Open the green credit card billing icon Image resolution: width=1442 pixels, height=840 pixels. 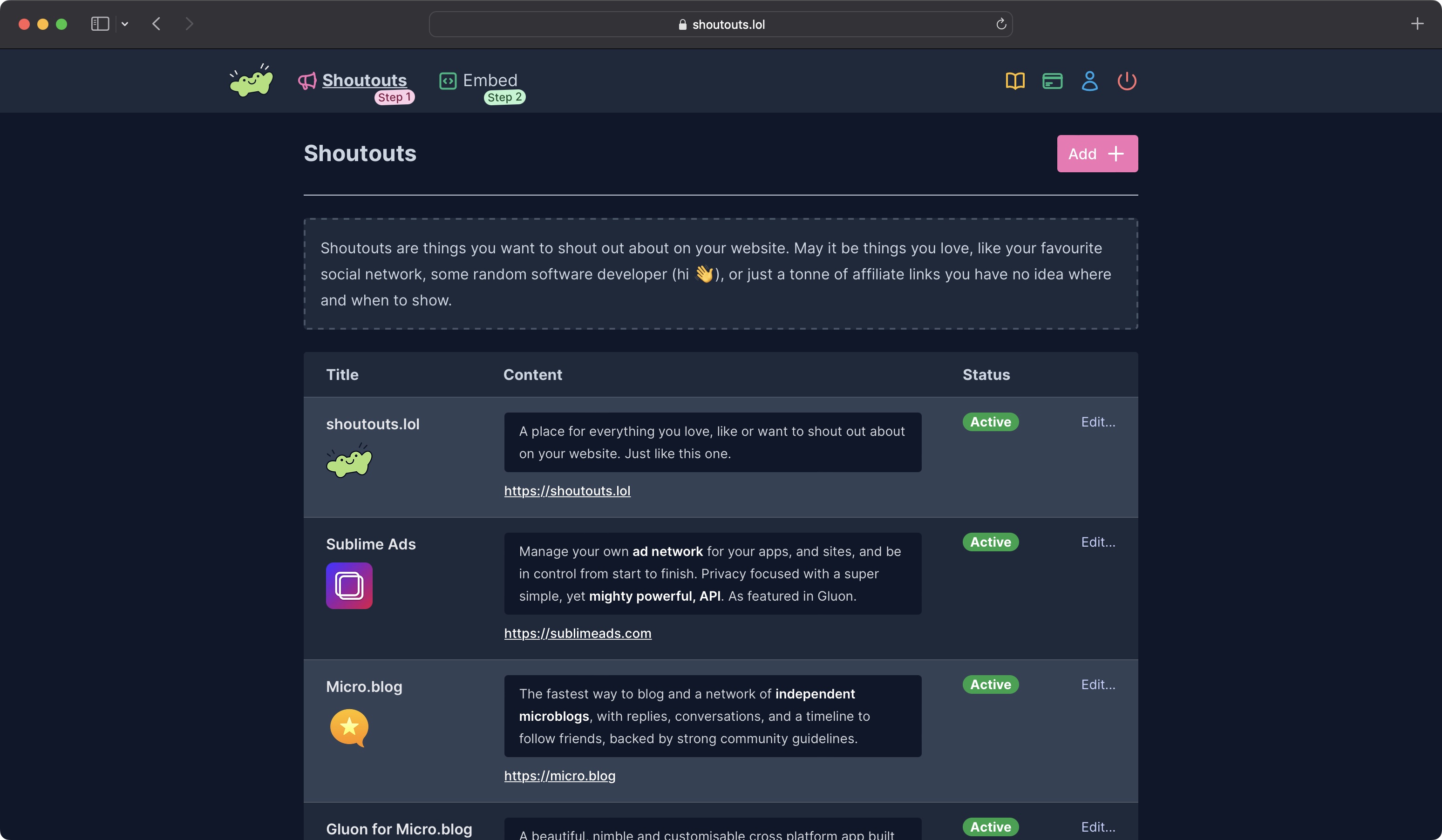[x=1052, y=81]
